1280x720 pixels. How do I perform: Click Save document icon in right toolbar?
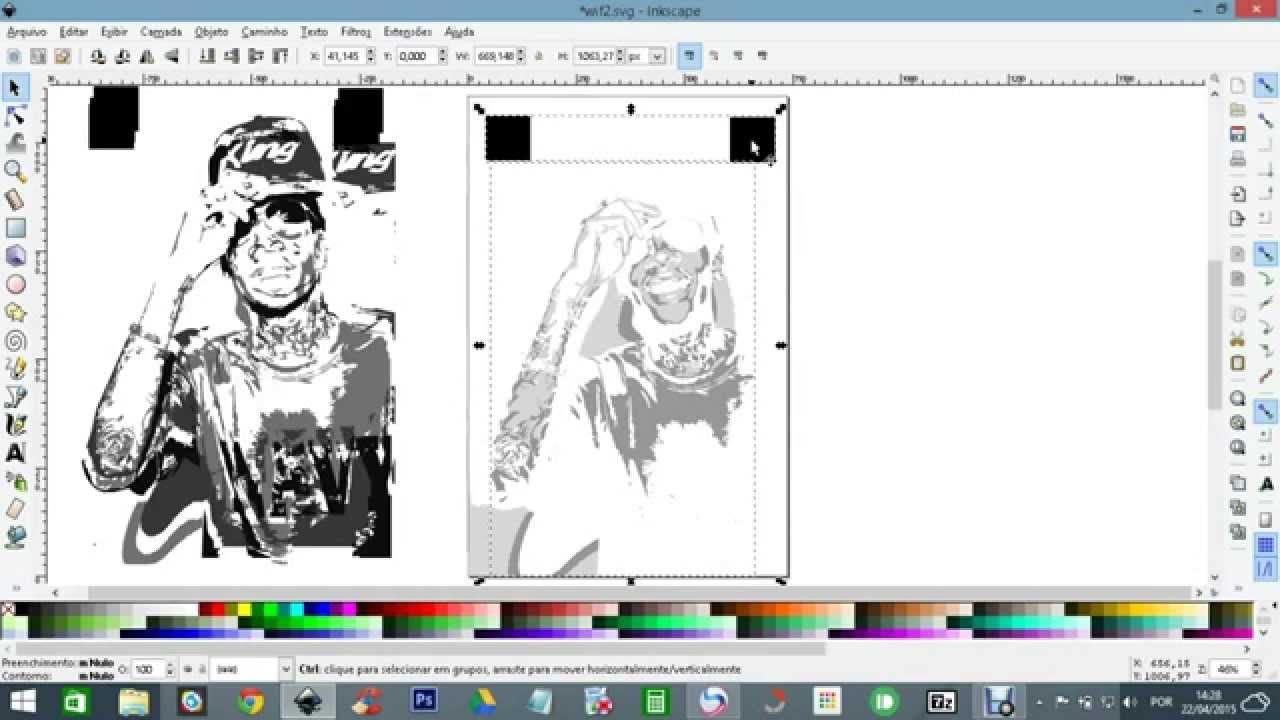tap(1238, 134)
